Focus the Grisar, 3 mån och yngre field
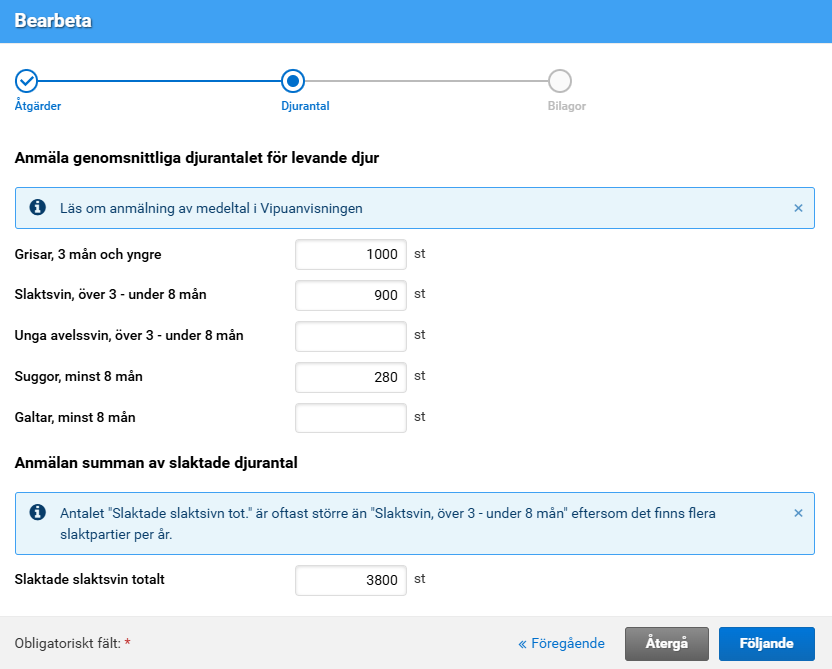This screenshot has width=832, height=669. [x=351, y=254]
